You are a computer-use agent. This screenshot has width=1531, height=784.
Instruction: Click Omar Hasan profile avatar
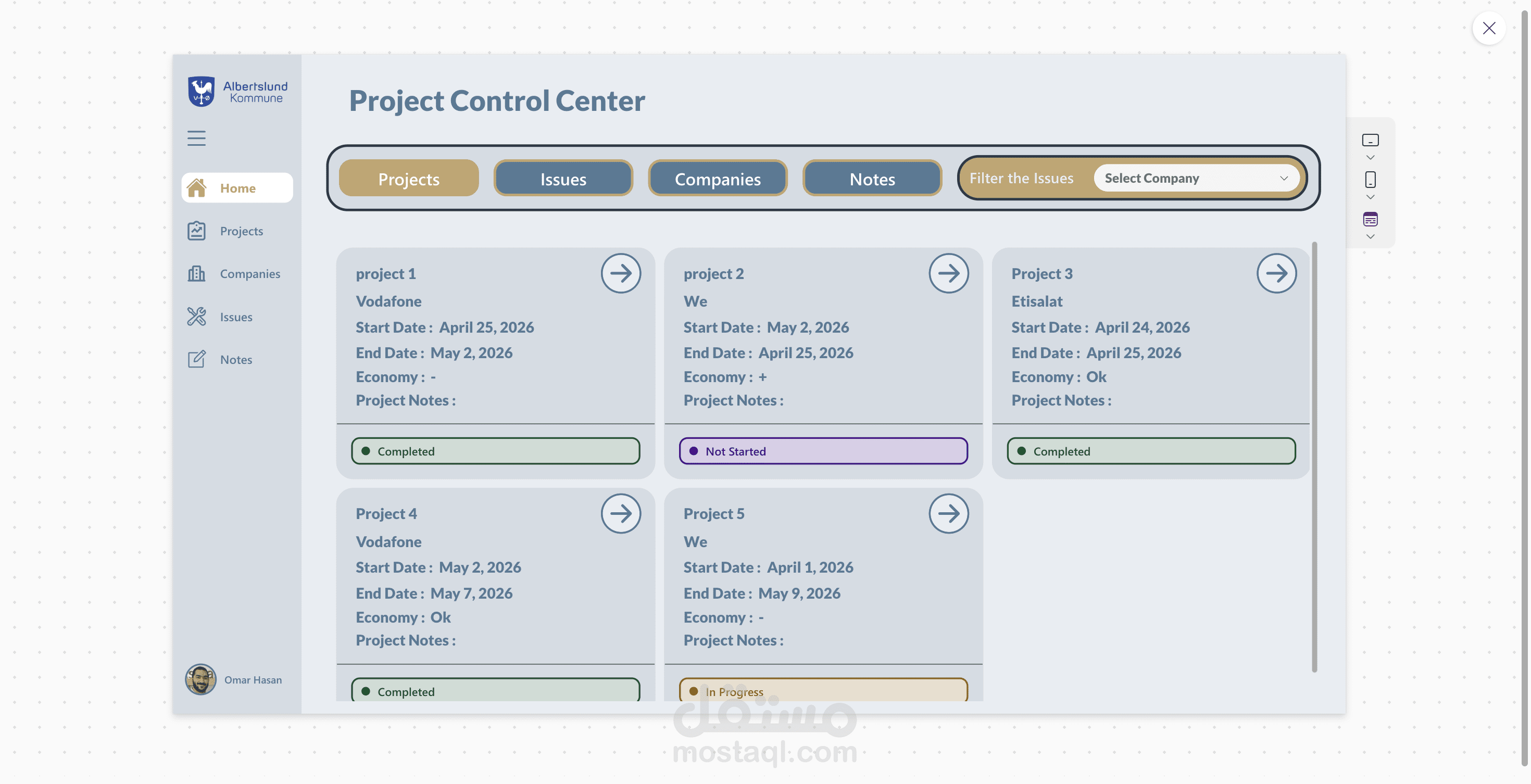(200, 679)
